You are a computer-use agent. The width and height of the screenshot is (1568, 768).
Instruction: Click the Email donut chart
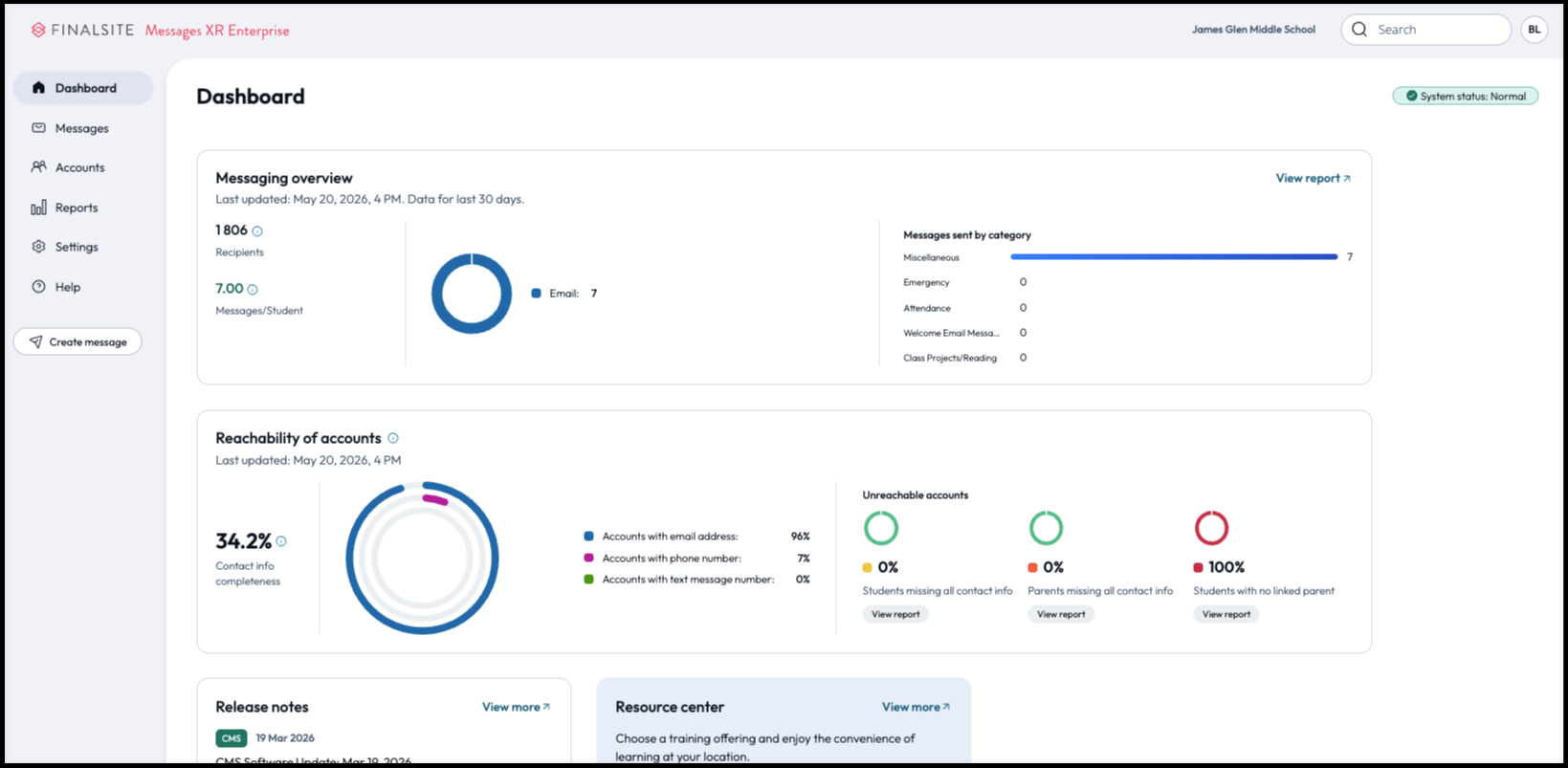[x=472, y=294]
